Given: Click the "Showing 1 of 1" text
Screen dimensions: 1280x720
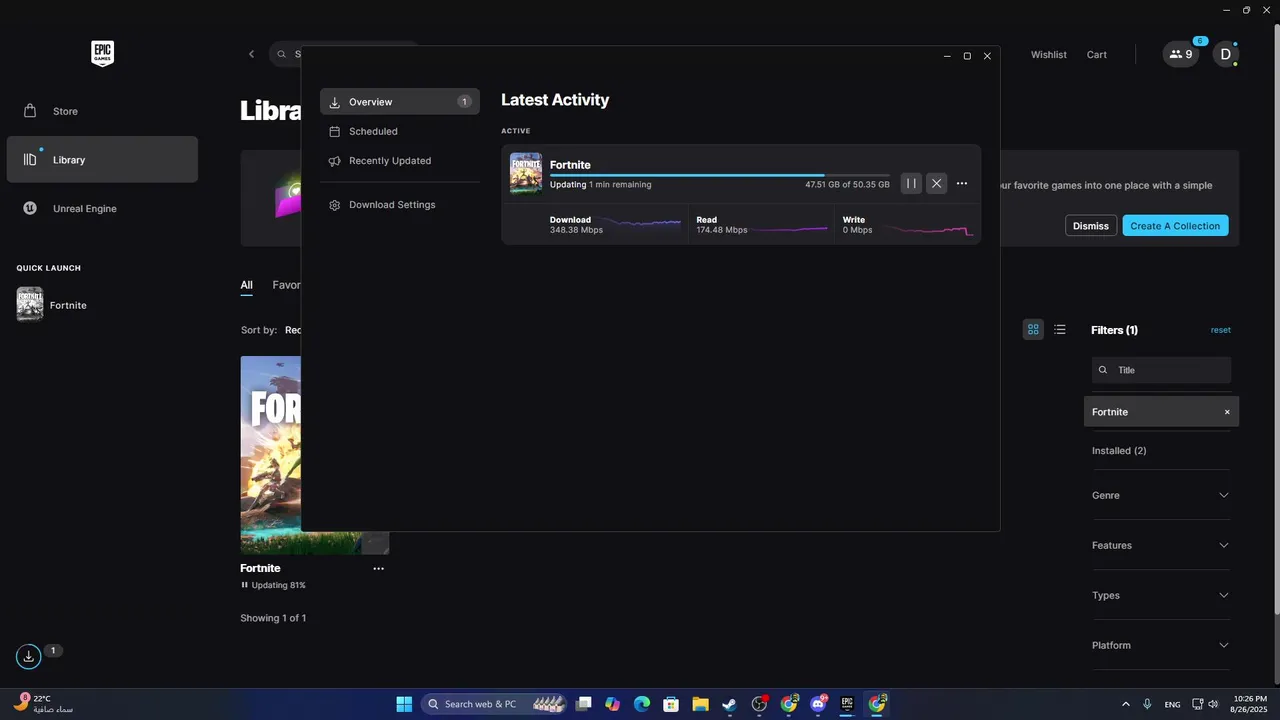Looking at the screenshot, I should [273, 618].
